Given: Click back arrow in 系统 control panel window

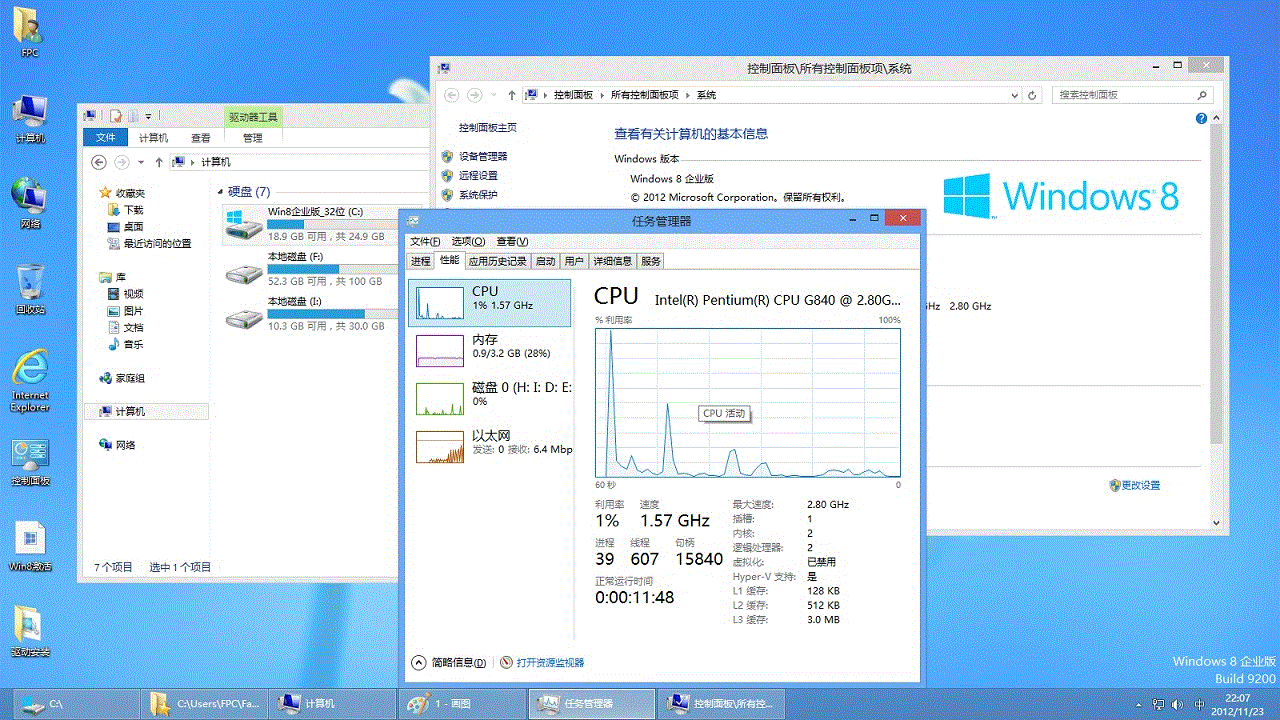Looking at the screenshot, I should [x=451, y=95].
